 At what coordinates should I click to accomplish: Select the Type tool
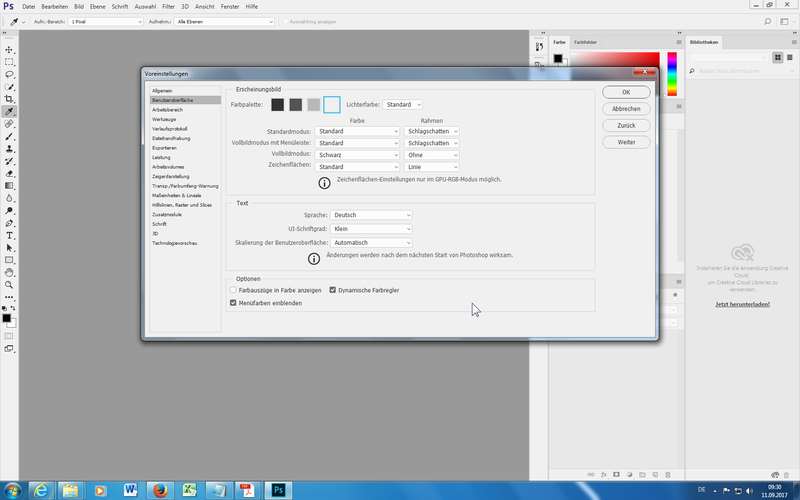pyautogui.click(x=9, y=235)
